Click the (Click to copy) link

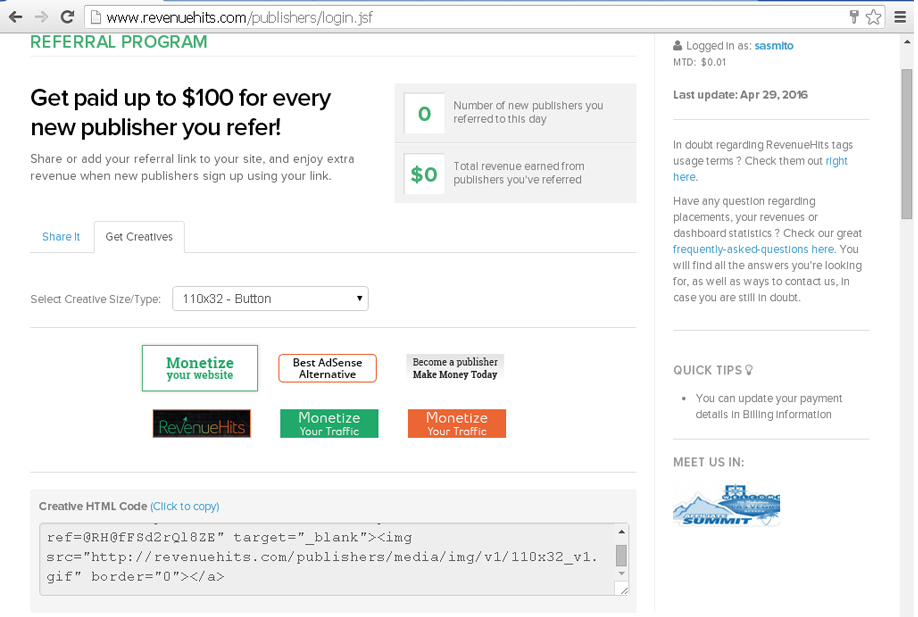185,506
